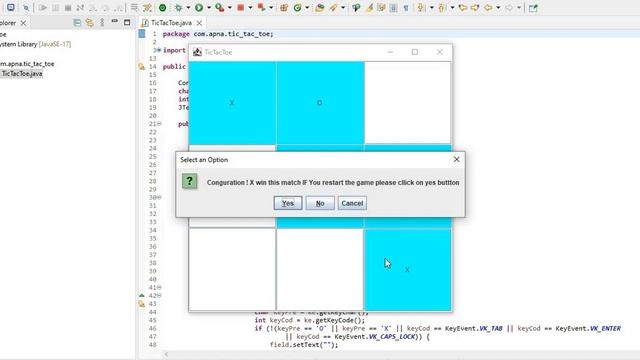Screen dimensions: 640x360
Task: Click the empty bottom-left game cell
Action: point(232,269)
